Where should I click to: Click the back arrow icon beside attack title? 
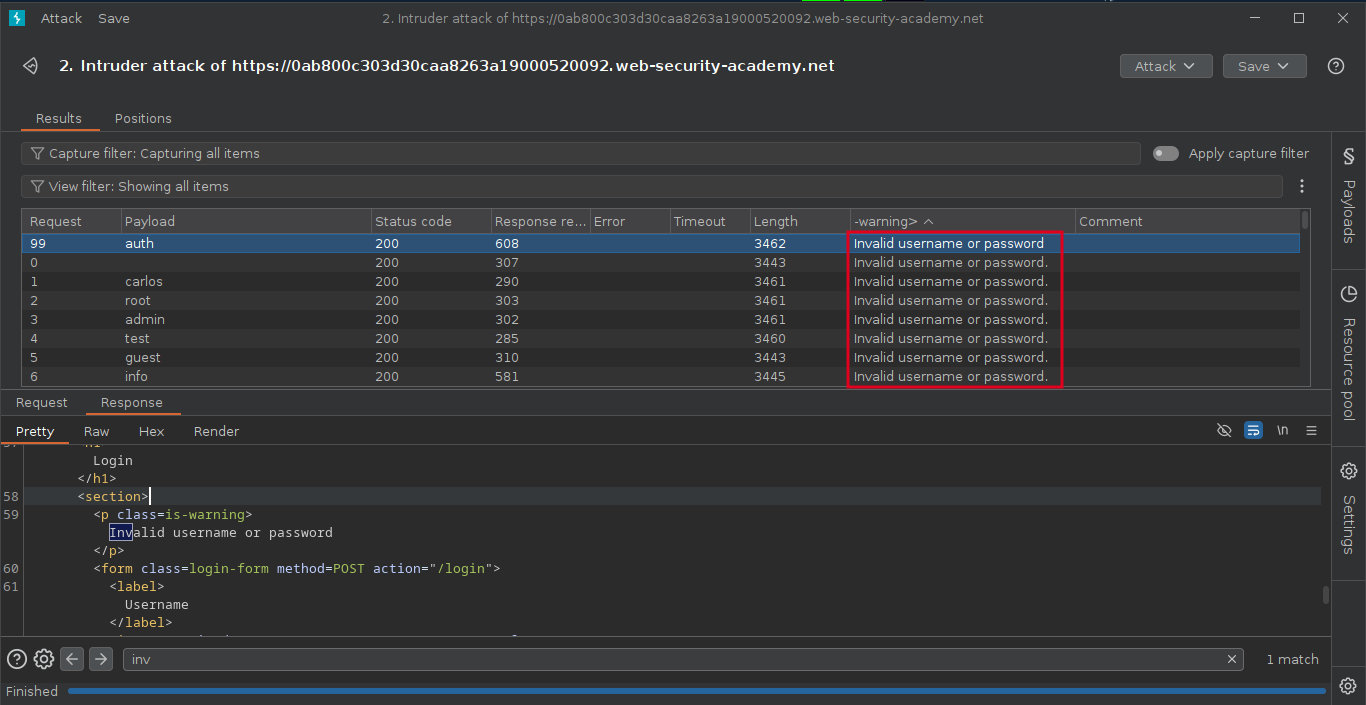[x=31, y=66]
